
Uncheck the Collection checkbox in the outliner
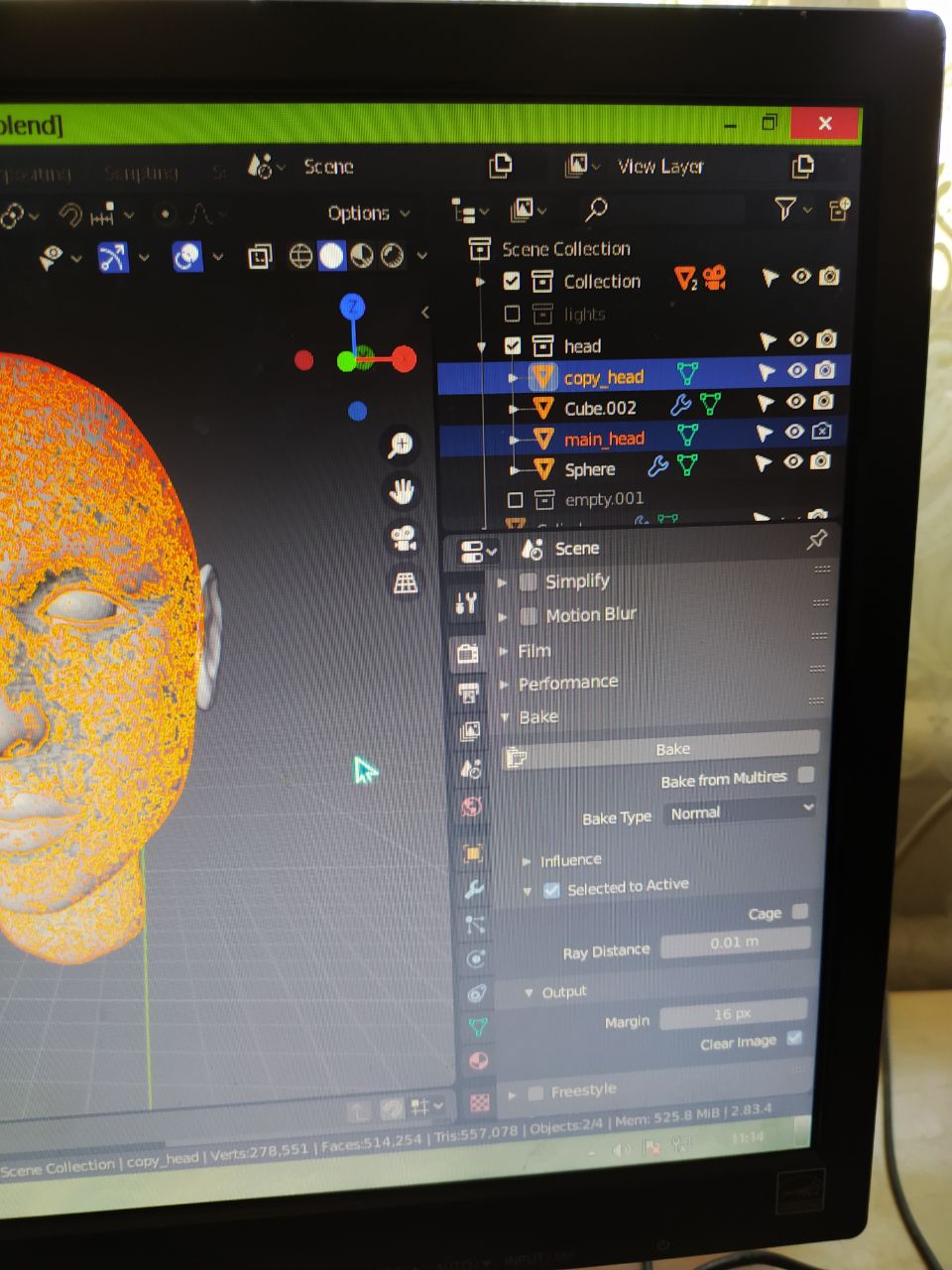[x=512, y=281]
